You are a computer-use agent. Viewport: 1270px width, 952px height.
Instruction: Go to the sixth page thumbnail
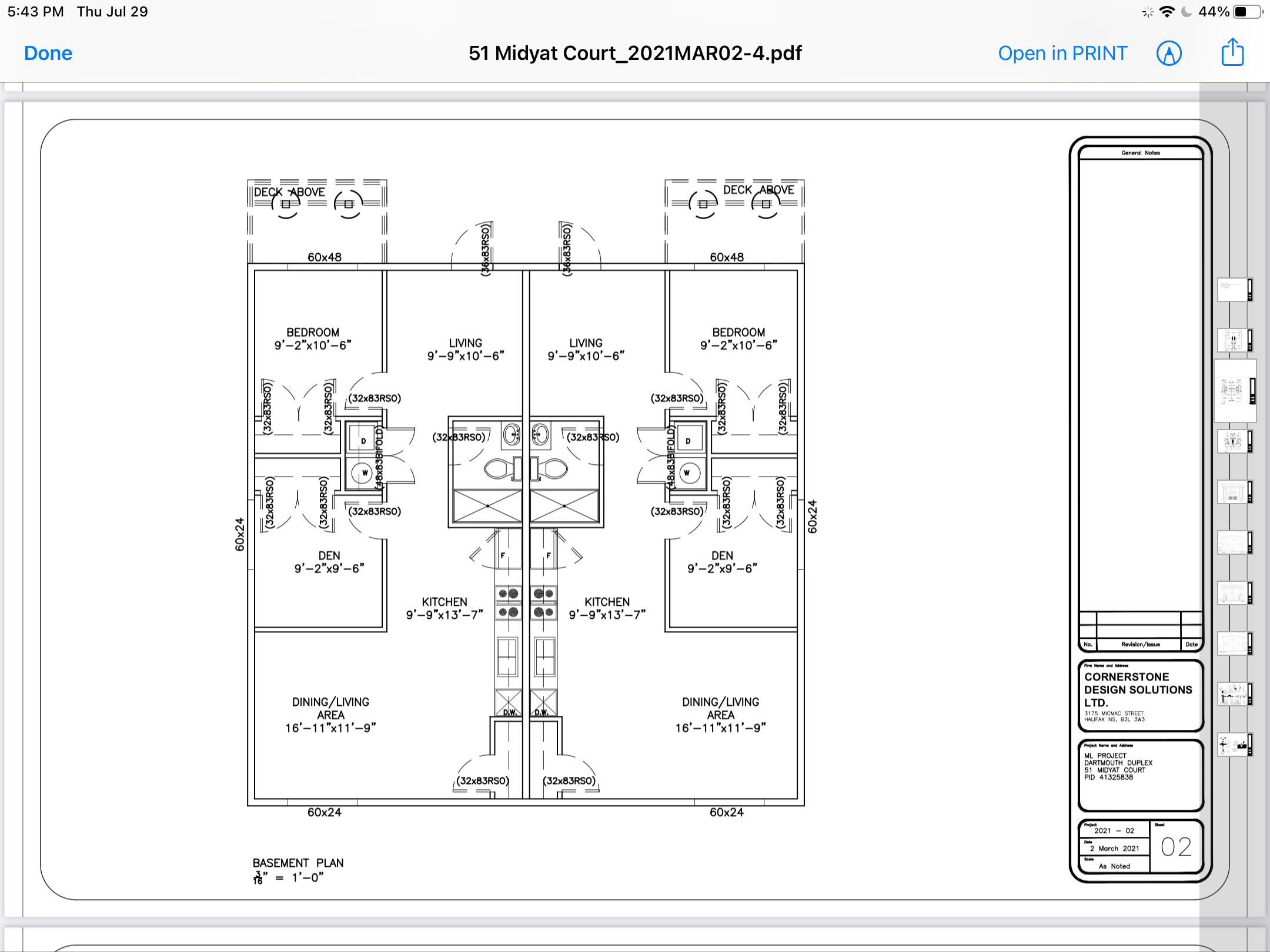[x=1234, y=542]
